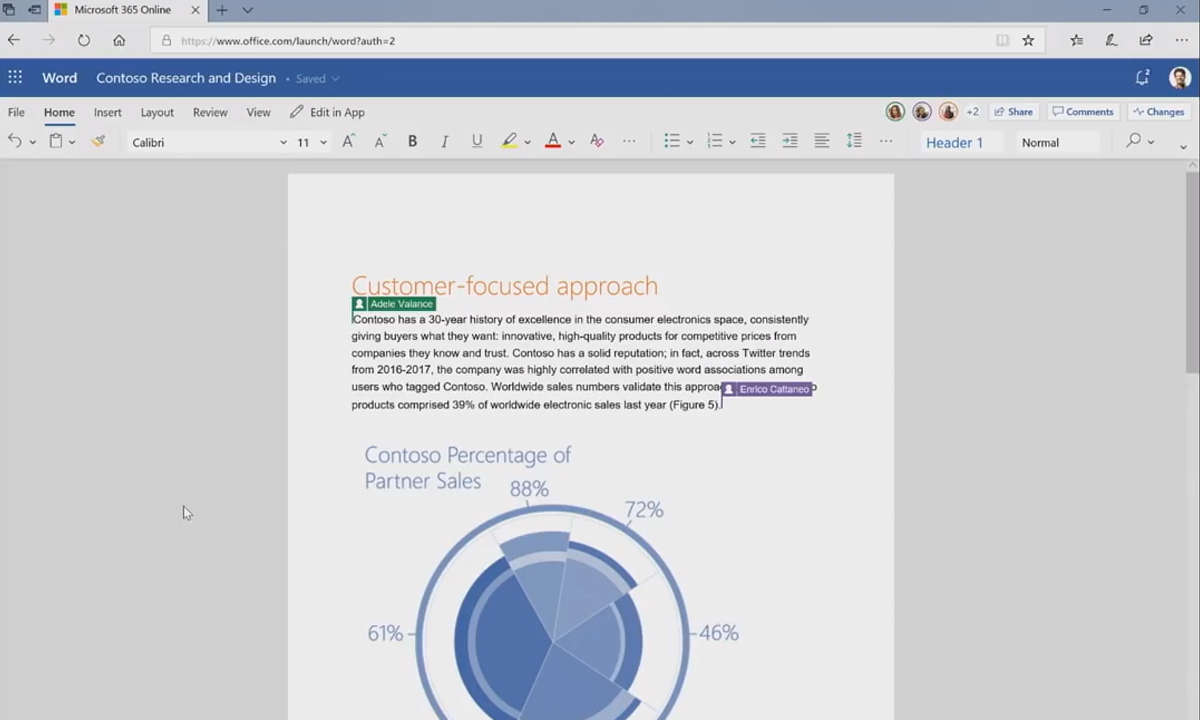Viewport: 1200px width, 720px height.
Task: Toggle Underline formatting
Action: (477, 142)
